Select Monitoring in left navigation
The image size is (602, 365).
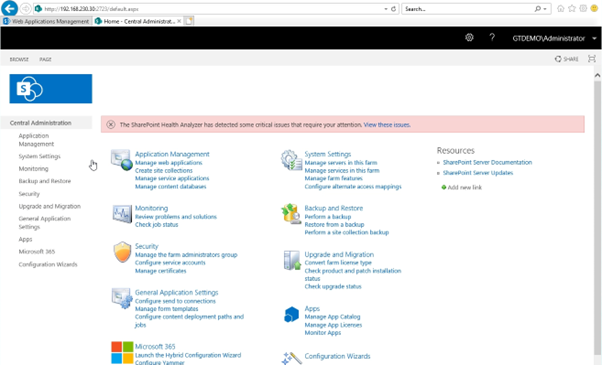tap(33, 169)
